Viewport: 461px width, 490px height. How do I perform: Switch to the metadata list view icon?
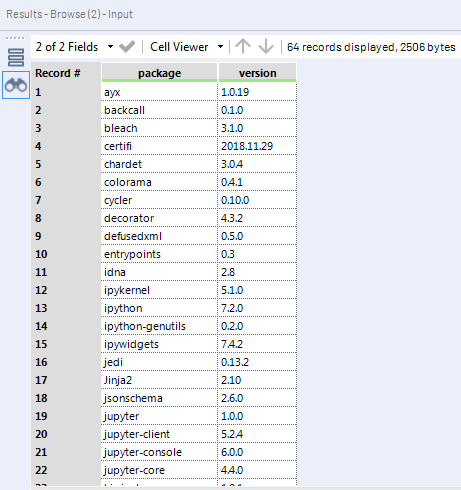coord(16,57)
